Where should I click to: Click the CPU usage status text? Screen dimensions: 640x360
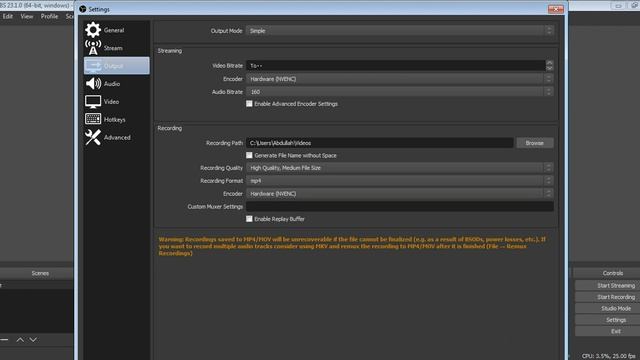608,356
